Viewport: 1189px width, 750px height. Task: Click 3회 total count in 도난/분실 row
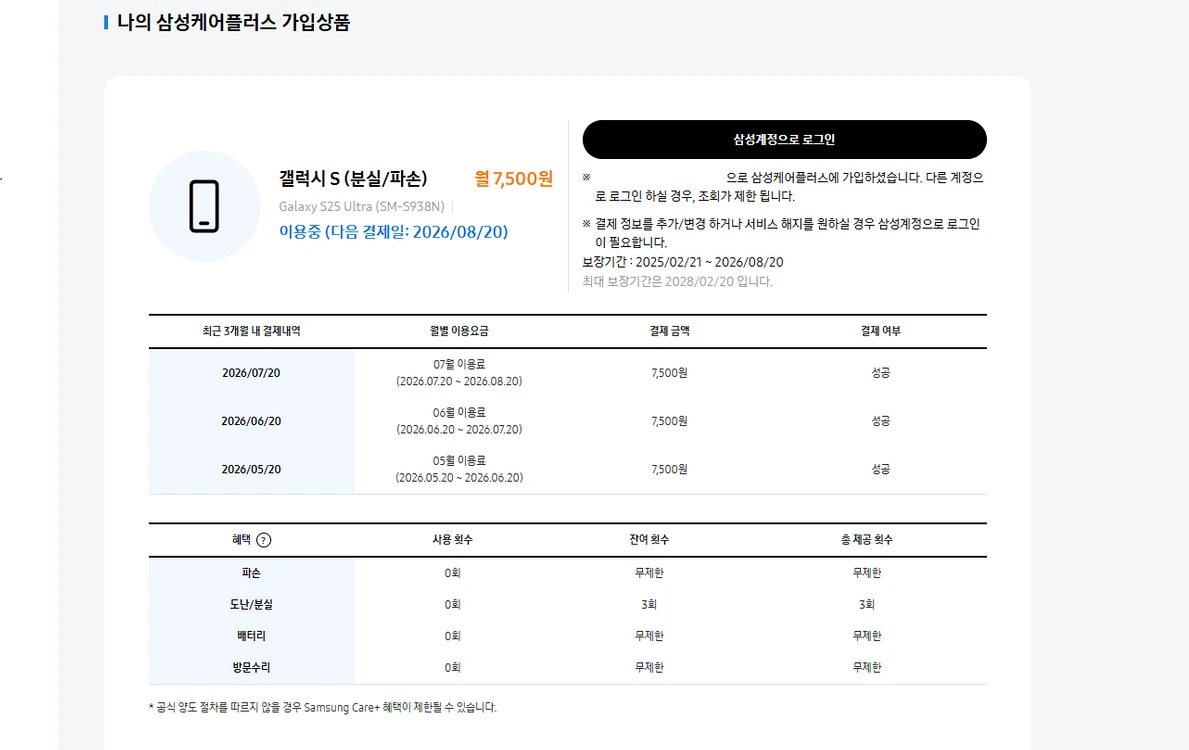(867, 605)
